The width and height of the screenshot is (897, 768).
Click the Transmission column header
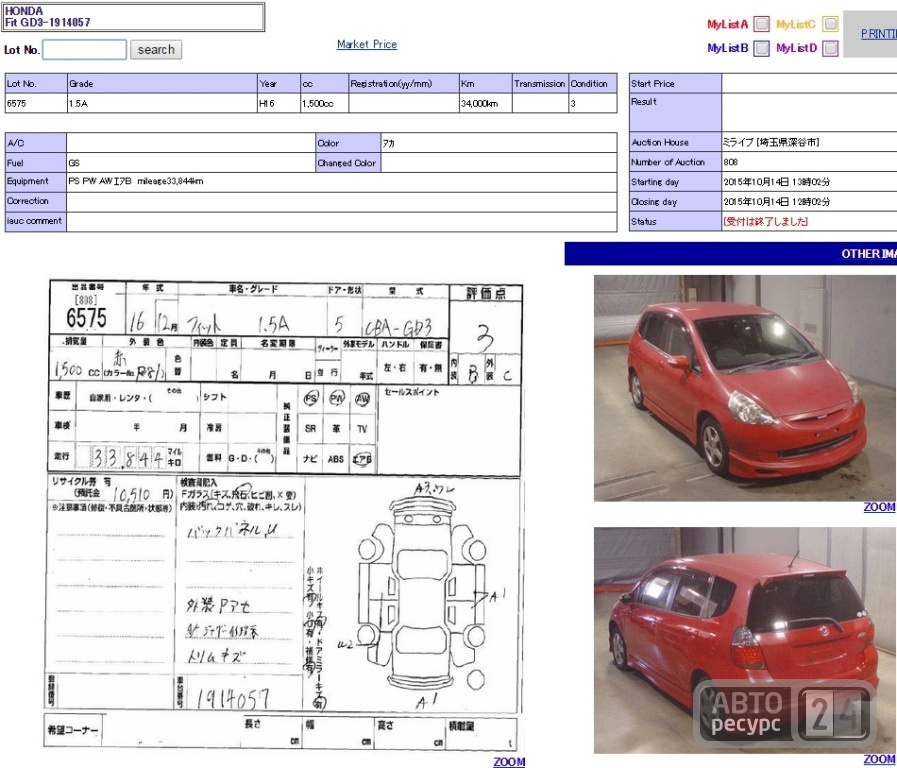point(539,83)
